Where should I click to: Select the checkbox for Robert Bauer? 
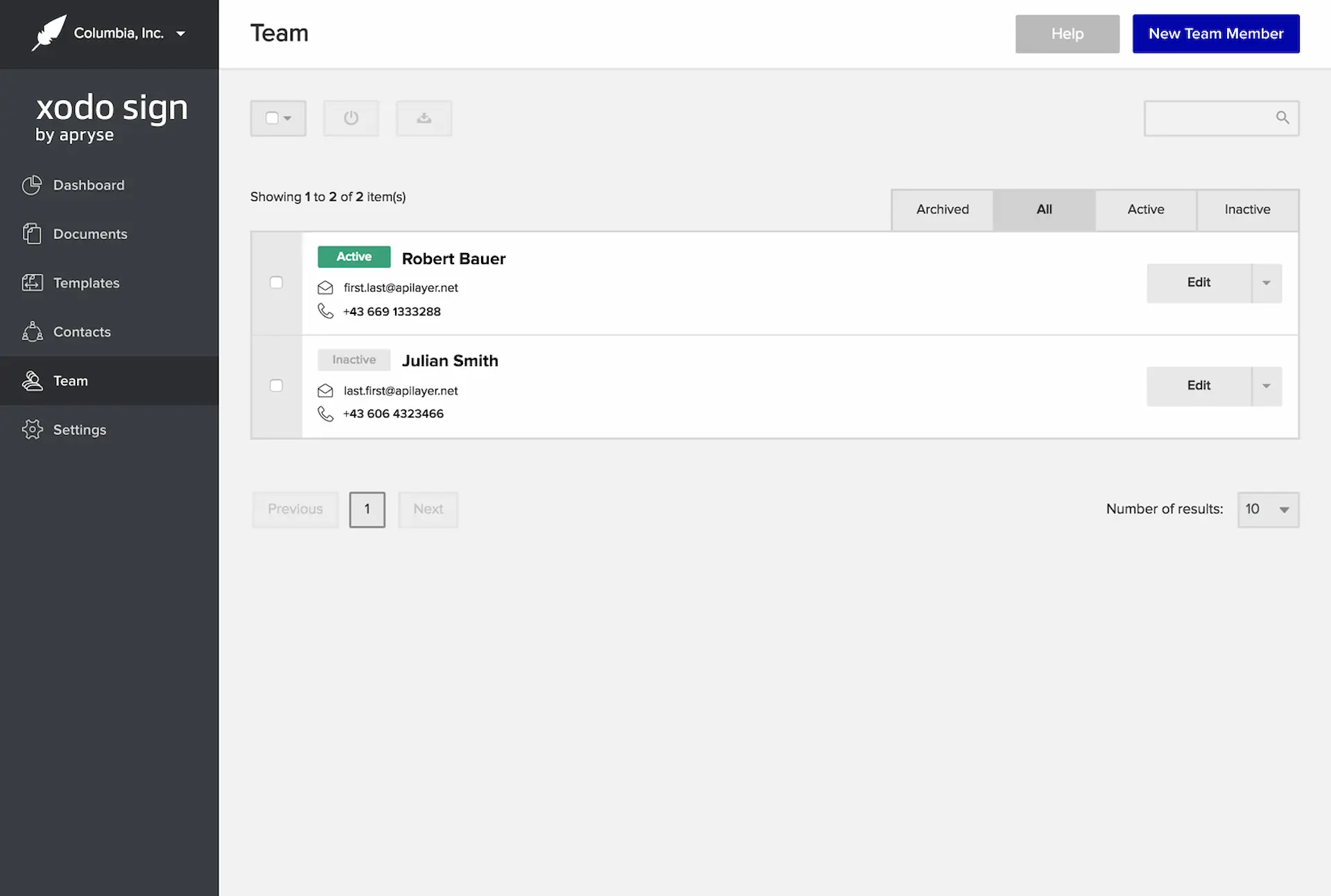pyautogui.click(x=276, y=282)
